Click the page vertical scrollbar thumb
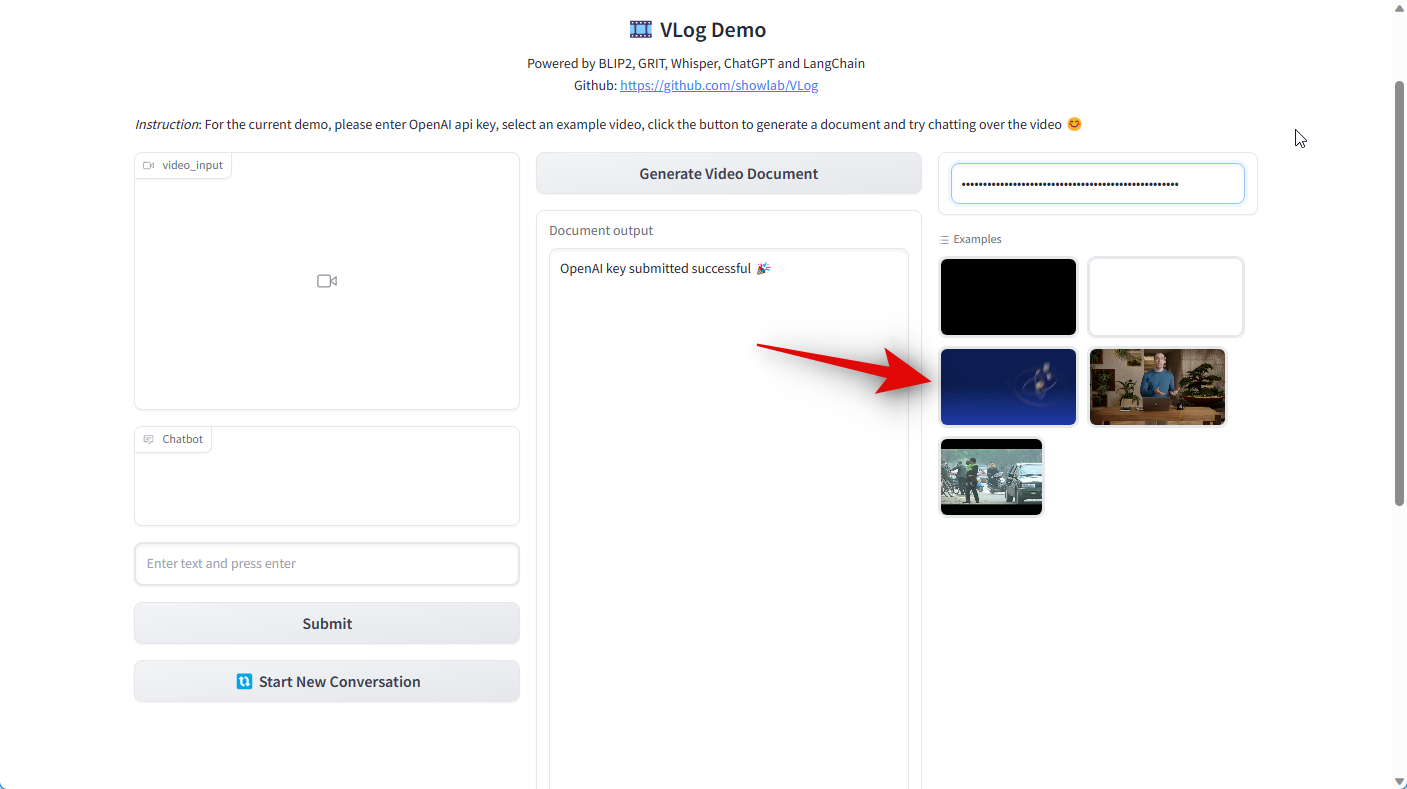 pyautogui.click(x=1399, y=293)
